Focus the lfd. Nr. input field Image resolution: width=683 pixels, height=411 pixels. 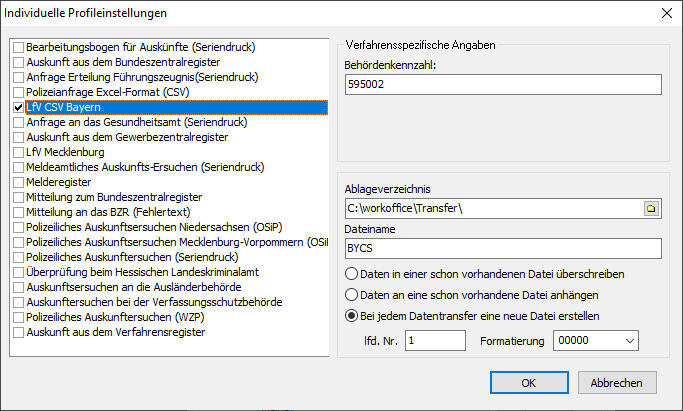[434, 341]
